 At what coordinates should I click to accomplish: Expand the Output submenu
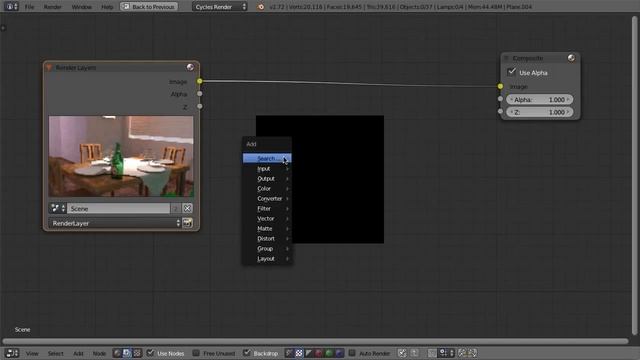(x=267, y=179)
